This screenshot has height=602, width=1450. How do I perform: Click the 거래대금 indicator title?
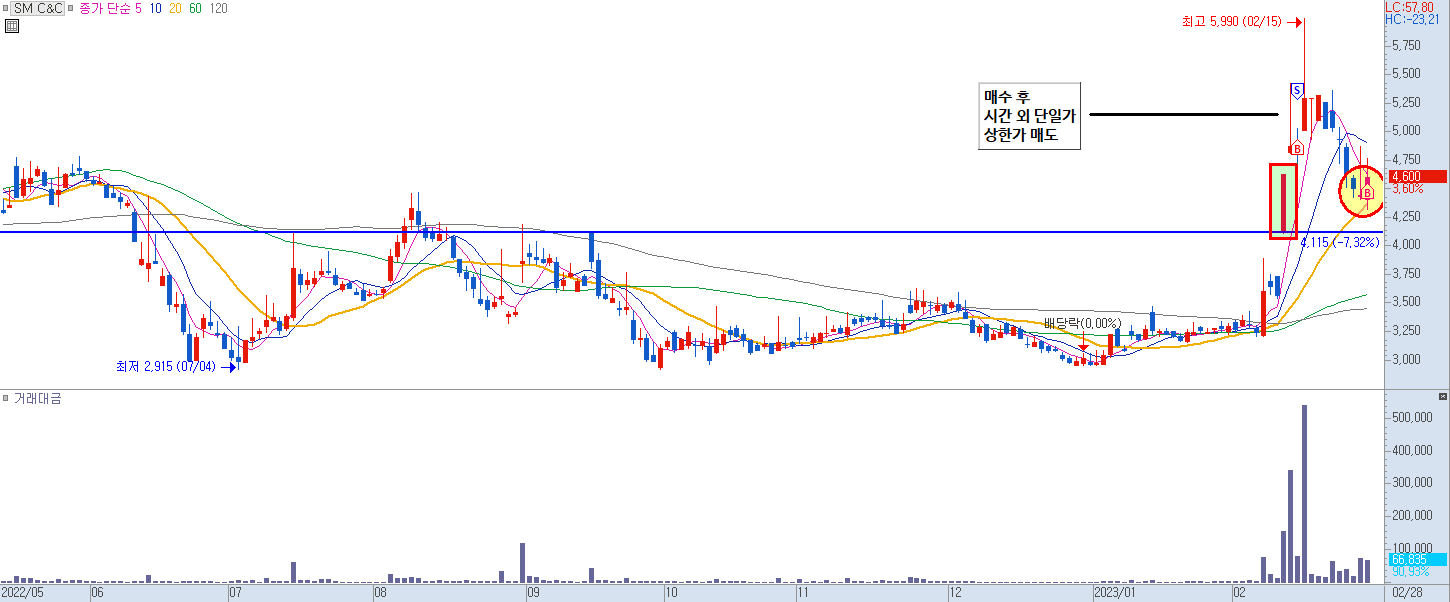(36, 398)
